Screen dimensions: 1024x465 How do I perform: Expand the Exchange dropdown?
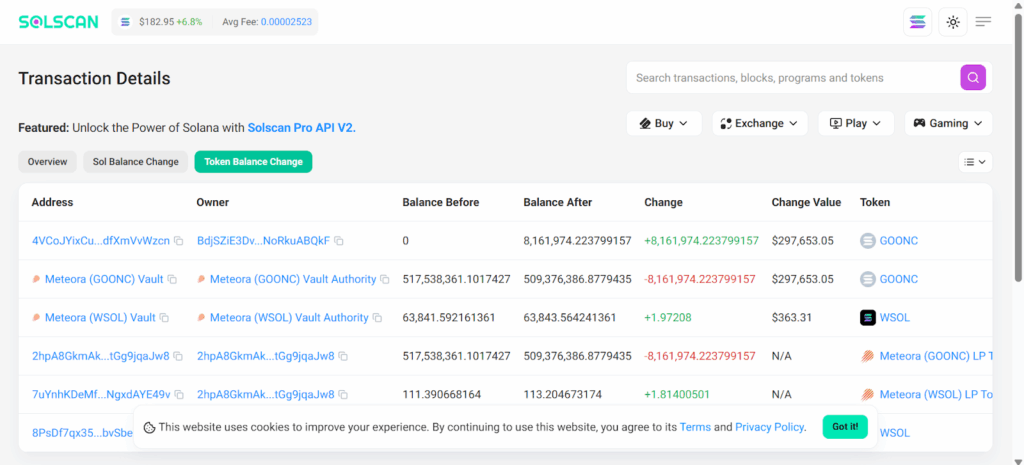(759, 123)
